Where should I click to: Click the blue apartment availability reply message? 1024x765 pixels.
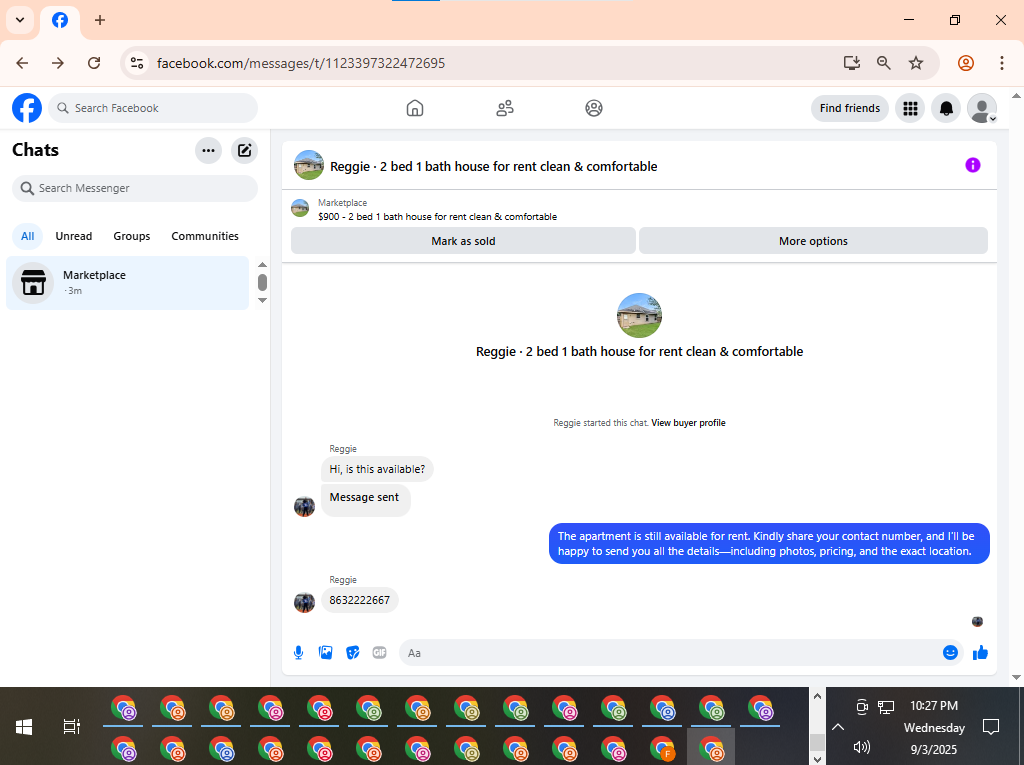[769, 544]
